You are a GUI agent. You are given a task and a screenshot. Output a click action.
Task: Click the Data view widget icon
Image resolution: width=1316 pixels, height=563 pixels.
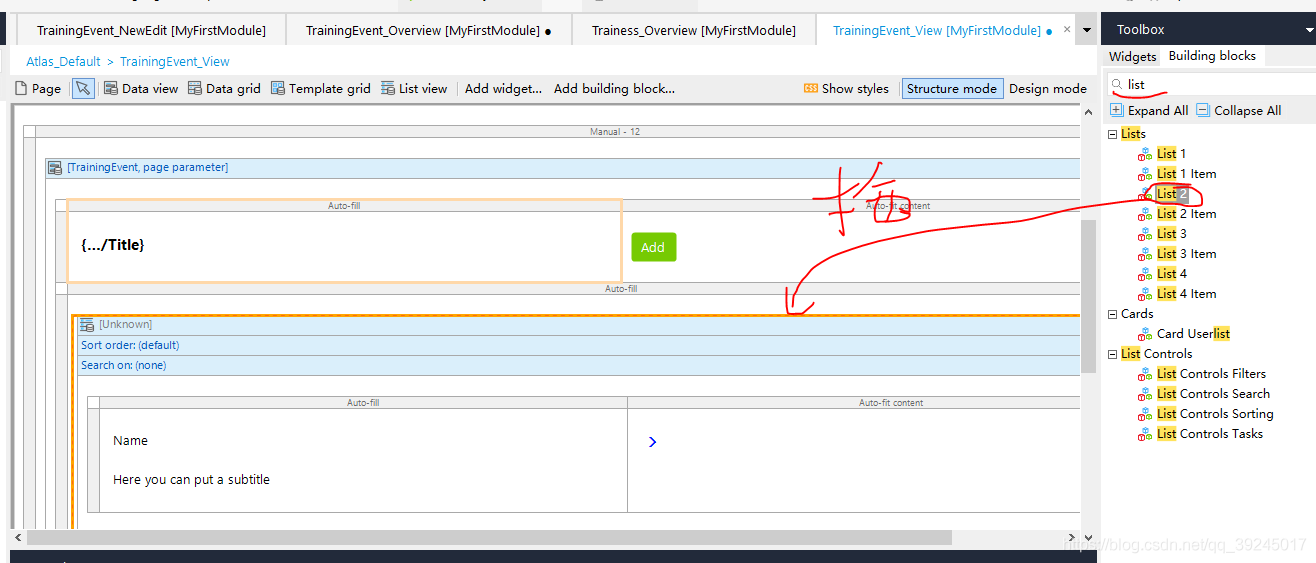pyautogui.click(x=111, y=88)
